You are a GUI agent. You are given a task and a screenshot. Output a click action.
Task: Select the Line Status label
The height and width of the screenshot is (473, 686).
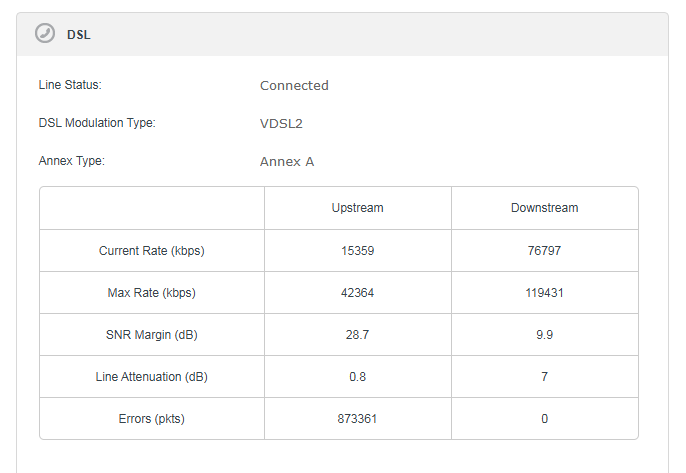pos(70,84)
